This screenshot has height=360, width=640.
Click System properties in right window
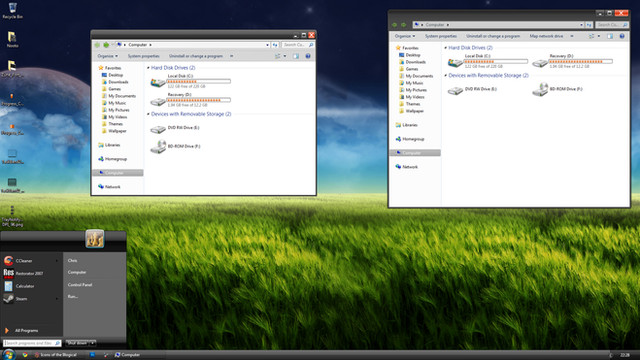tap(441, 36)
